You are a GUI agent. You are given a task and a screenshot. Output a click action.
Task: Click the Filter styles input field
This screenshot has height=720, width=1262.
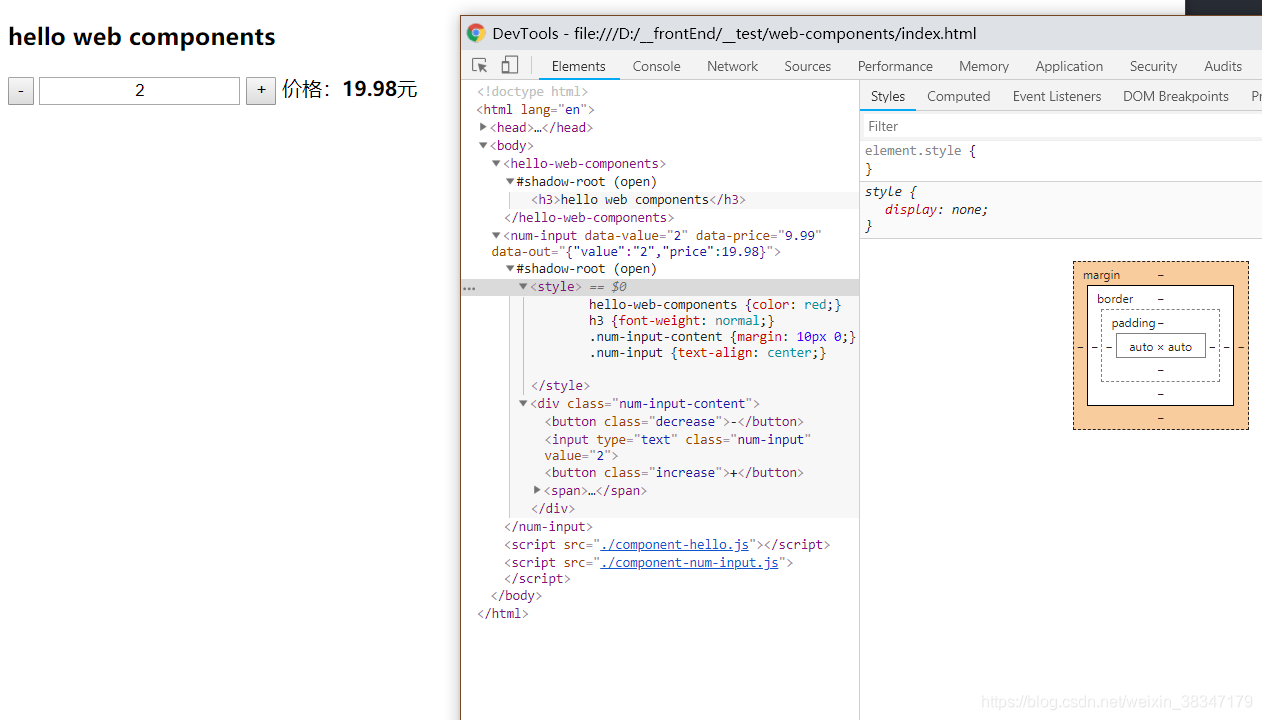(x=1061, y=126)
